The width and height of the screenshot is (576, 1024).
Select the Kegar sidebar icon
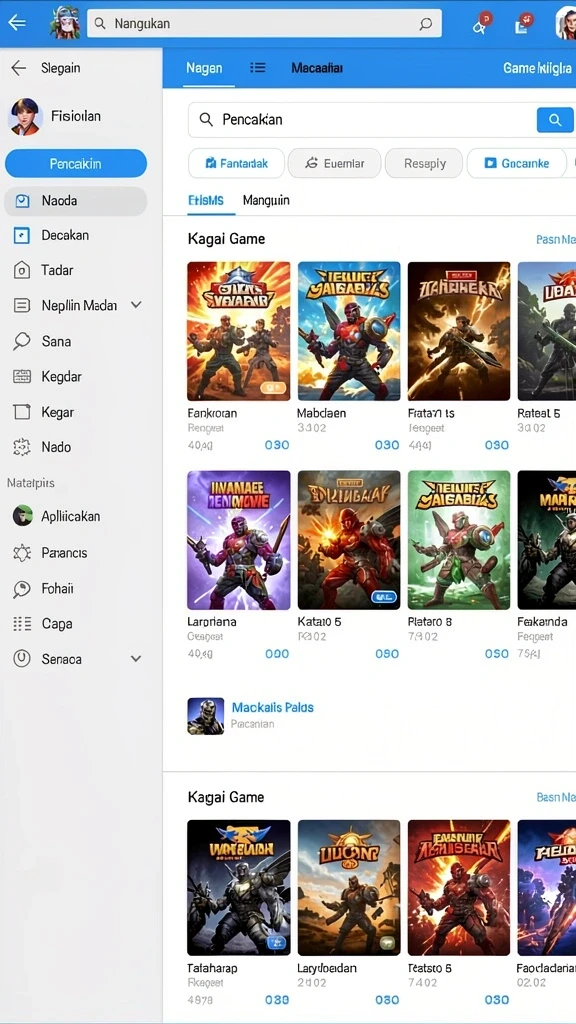(x=22, y=412)
